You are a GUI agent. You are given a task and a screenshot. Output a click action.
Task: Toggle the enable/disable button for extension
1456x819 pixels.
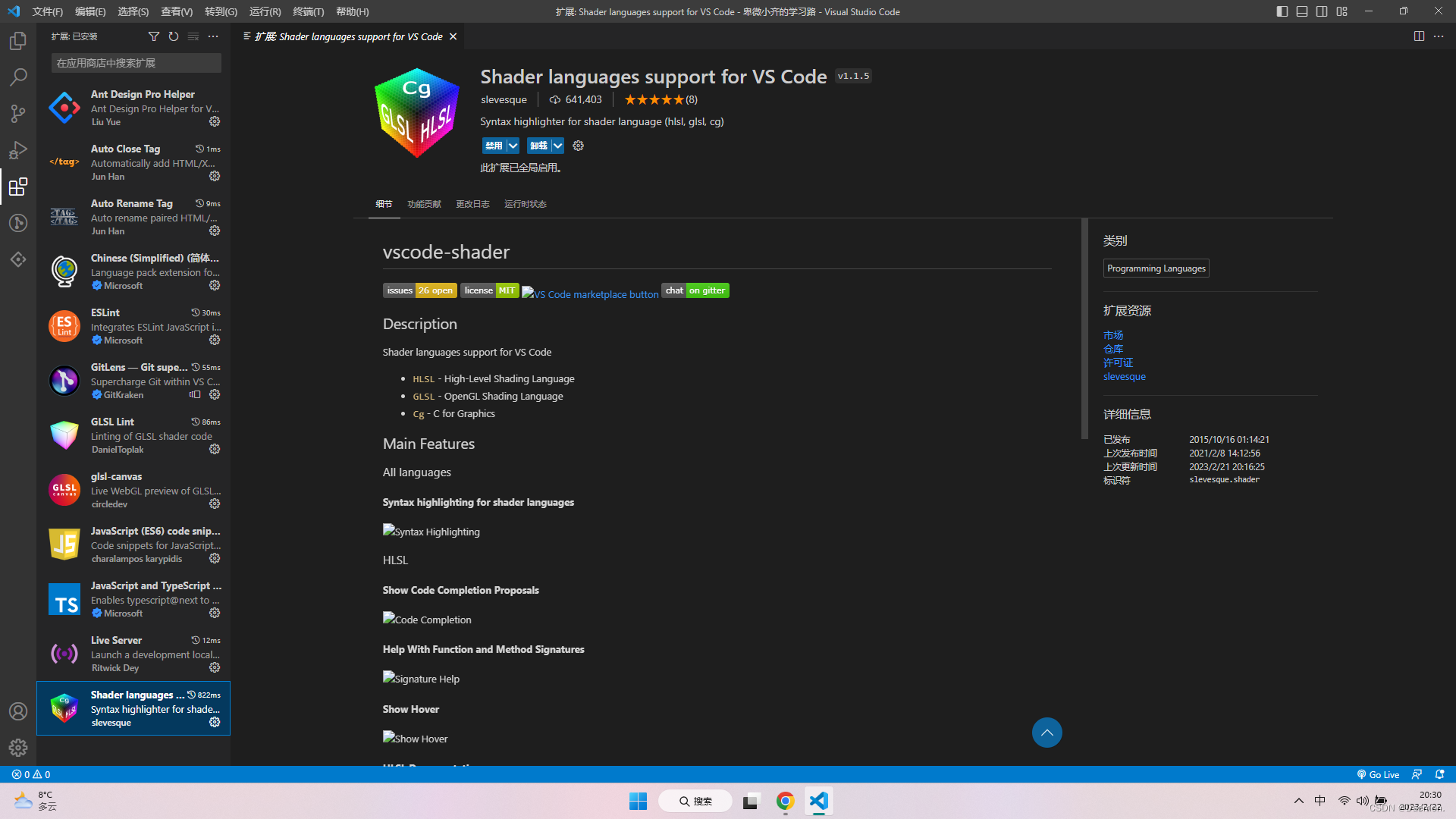[492, 145]
